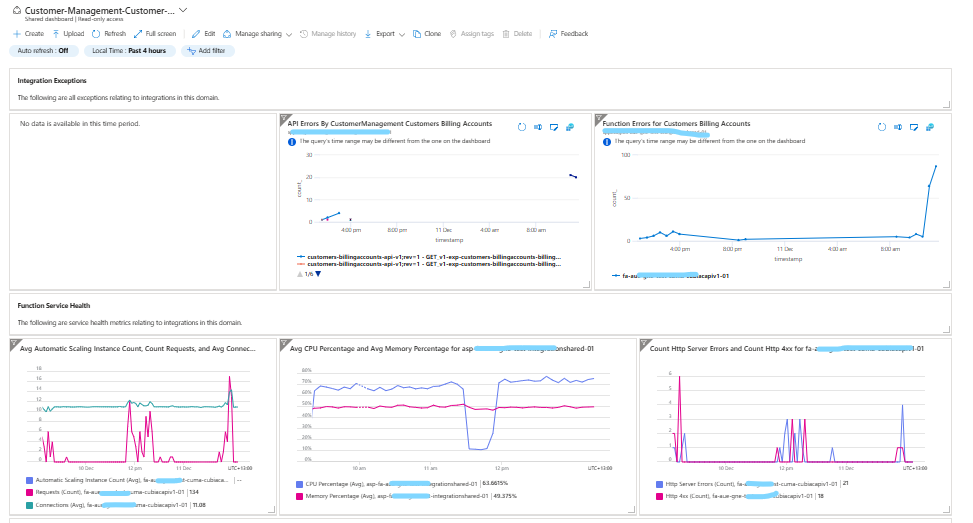Click Add filter pill

pos(207,50)
